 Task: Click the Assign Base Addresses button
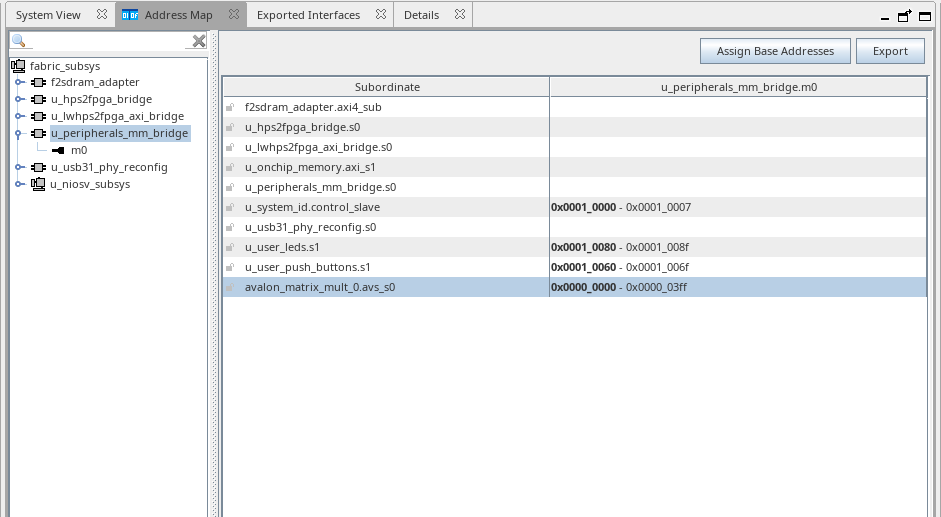tap(775, 51)
